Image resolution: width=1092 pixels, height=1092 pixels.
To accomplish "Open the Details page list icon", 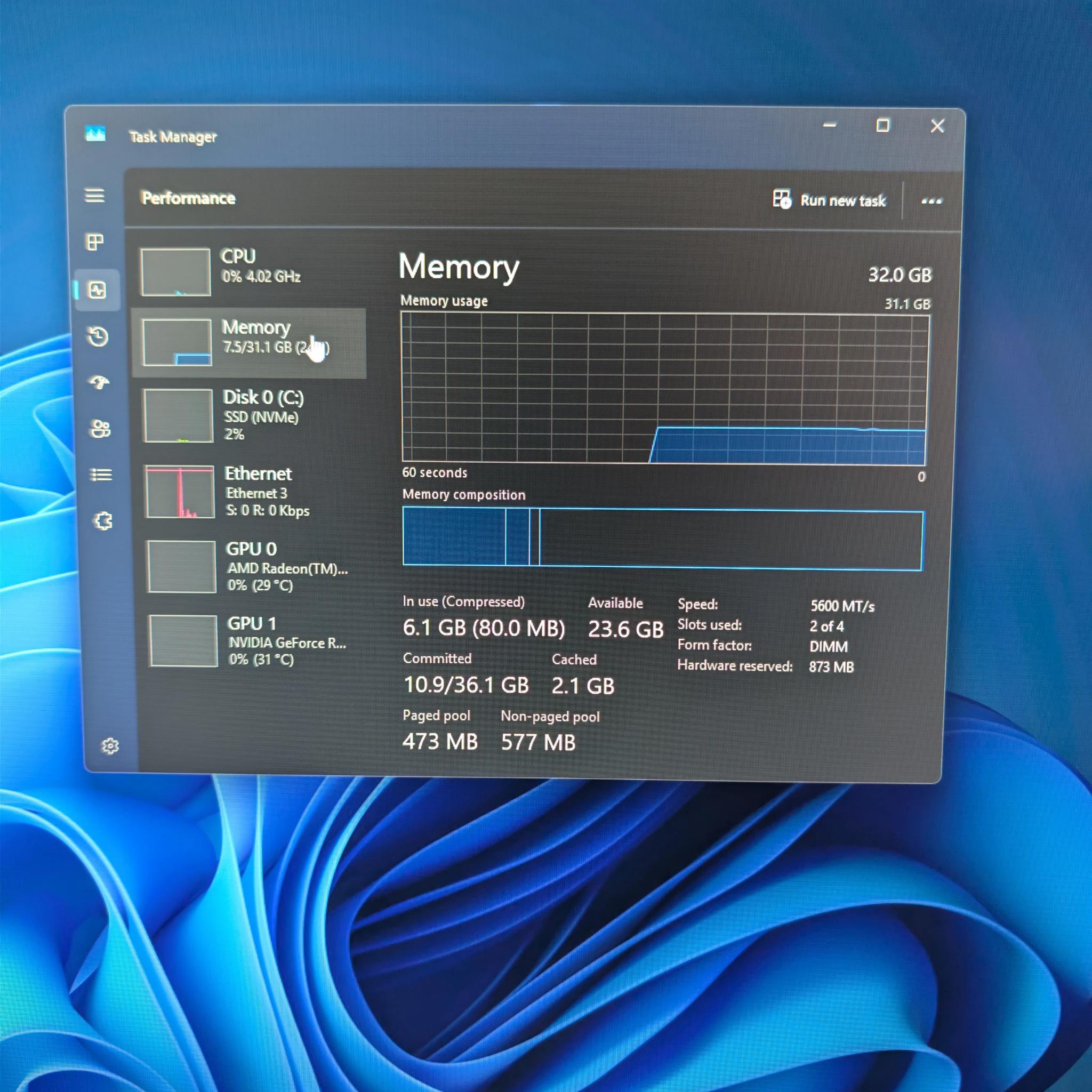I will coord(102,475).
